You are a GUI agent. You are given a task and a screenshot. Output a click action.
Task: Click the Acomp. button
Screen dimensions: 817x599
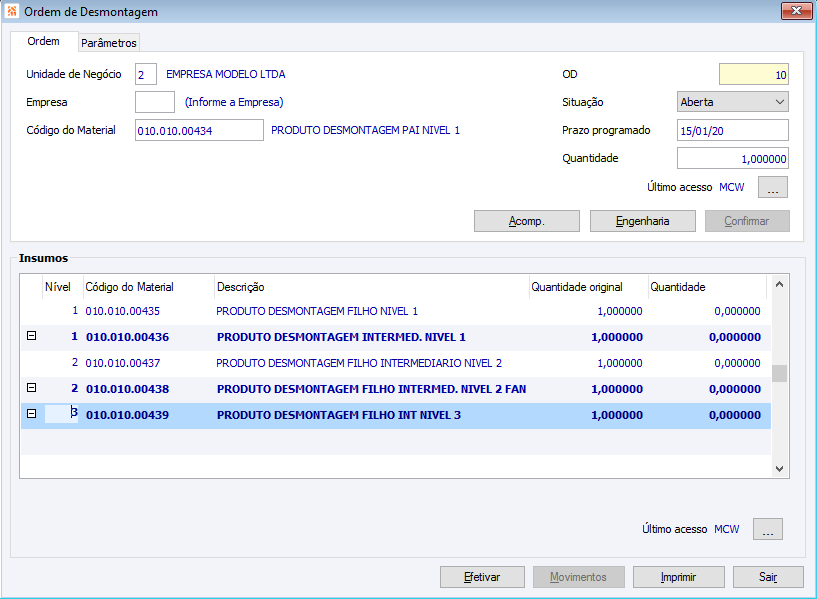527,221
